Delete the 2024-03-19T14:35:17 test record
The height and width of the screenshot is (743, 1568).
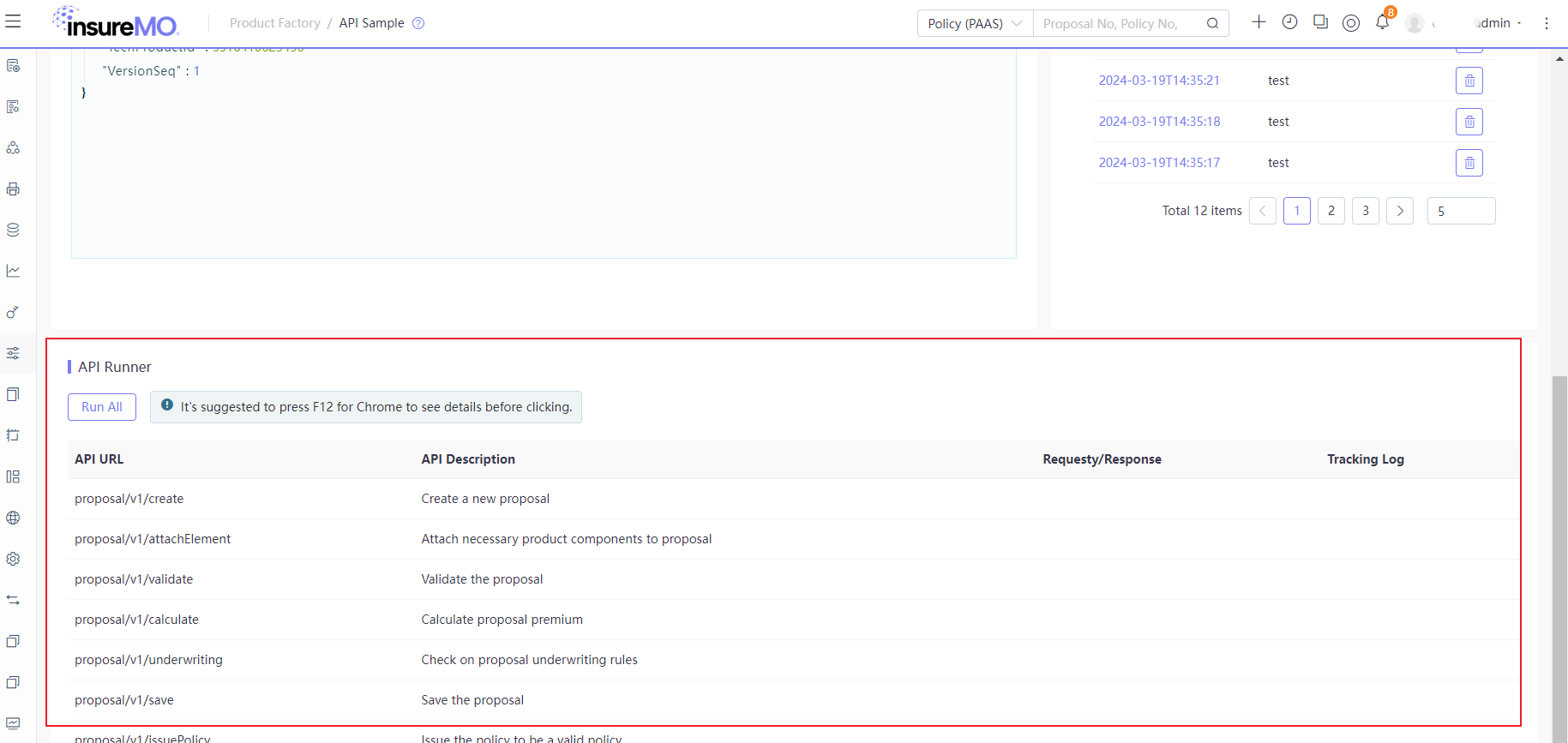coord(1469,163)
